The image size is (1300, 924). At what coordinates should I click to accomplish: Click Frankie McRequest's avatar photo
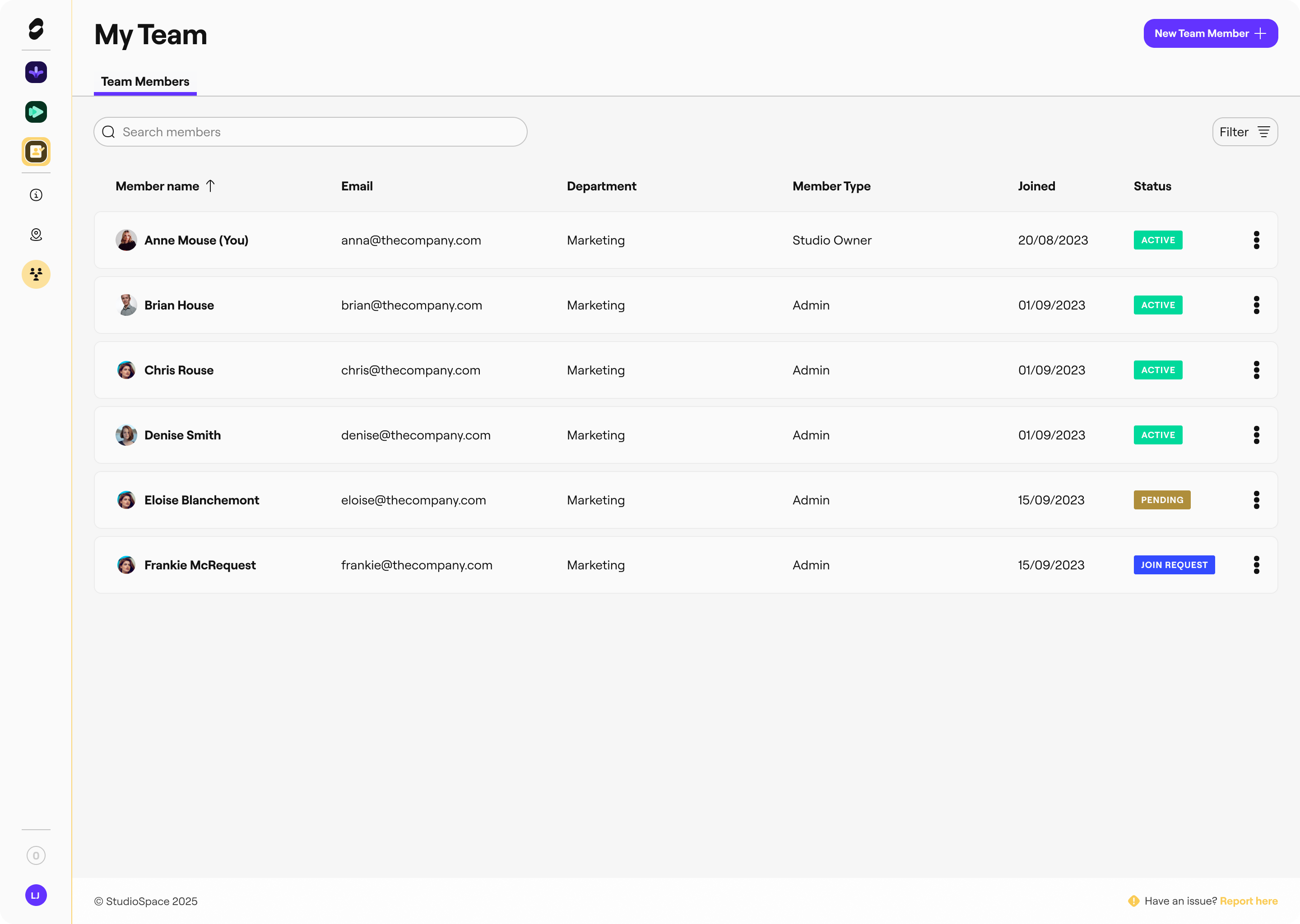tap(126, 565)
